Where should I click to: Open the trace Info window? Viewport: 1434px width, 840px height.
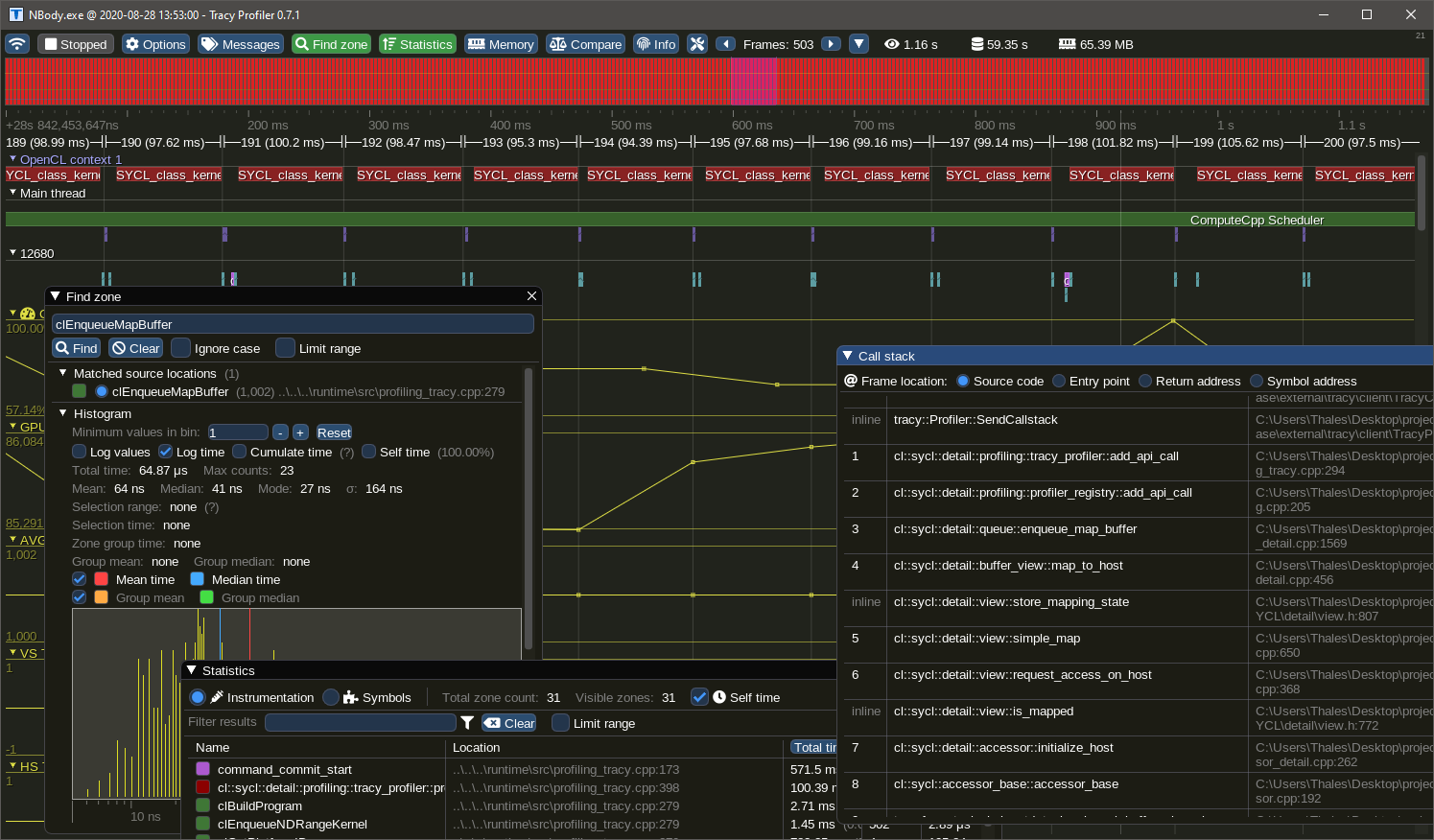click(655, 43)
